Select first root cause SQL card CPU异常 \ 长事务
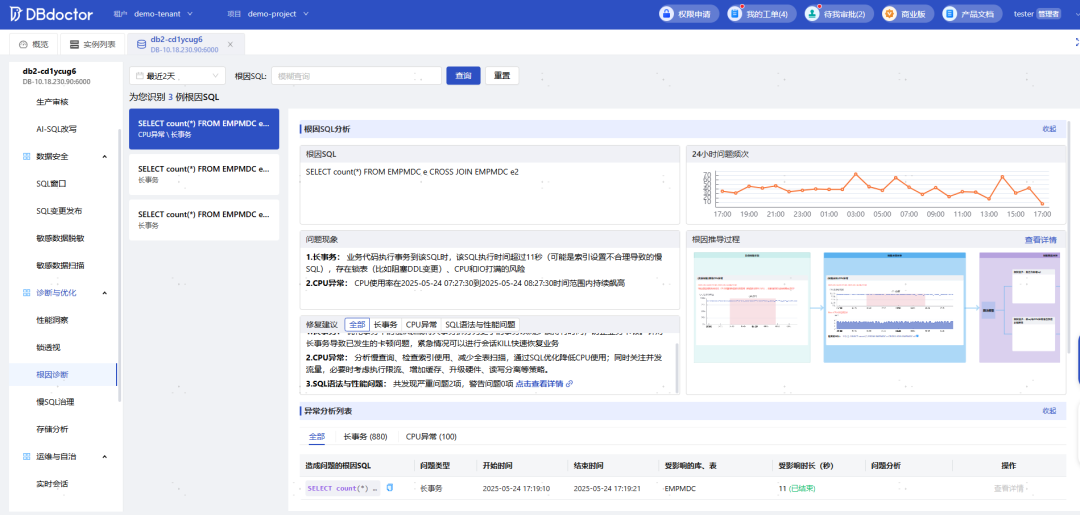Image resolution: width=1080 pixels, height=515 pixels. tap(204, 129)
